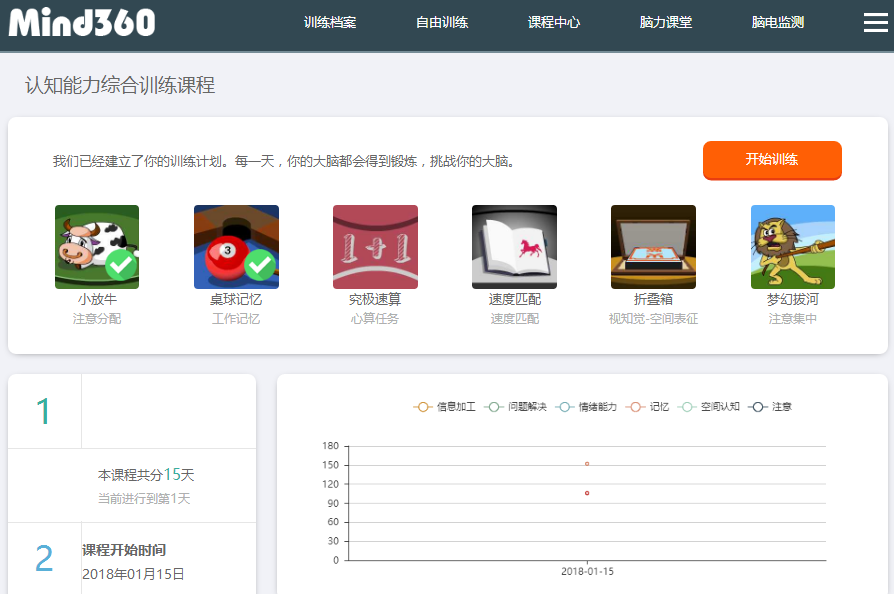
Task: Open the 脑电监测 navigation link
Action: click(x=778, y=23)
